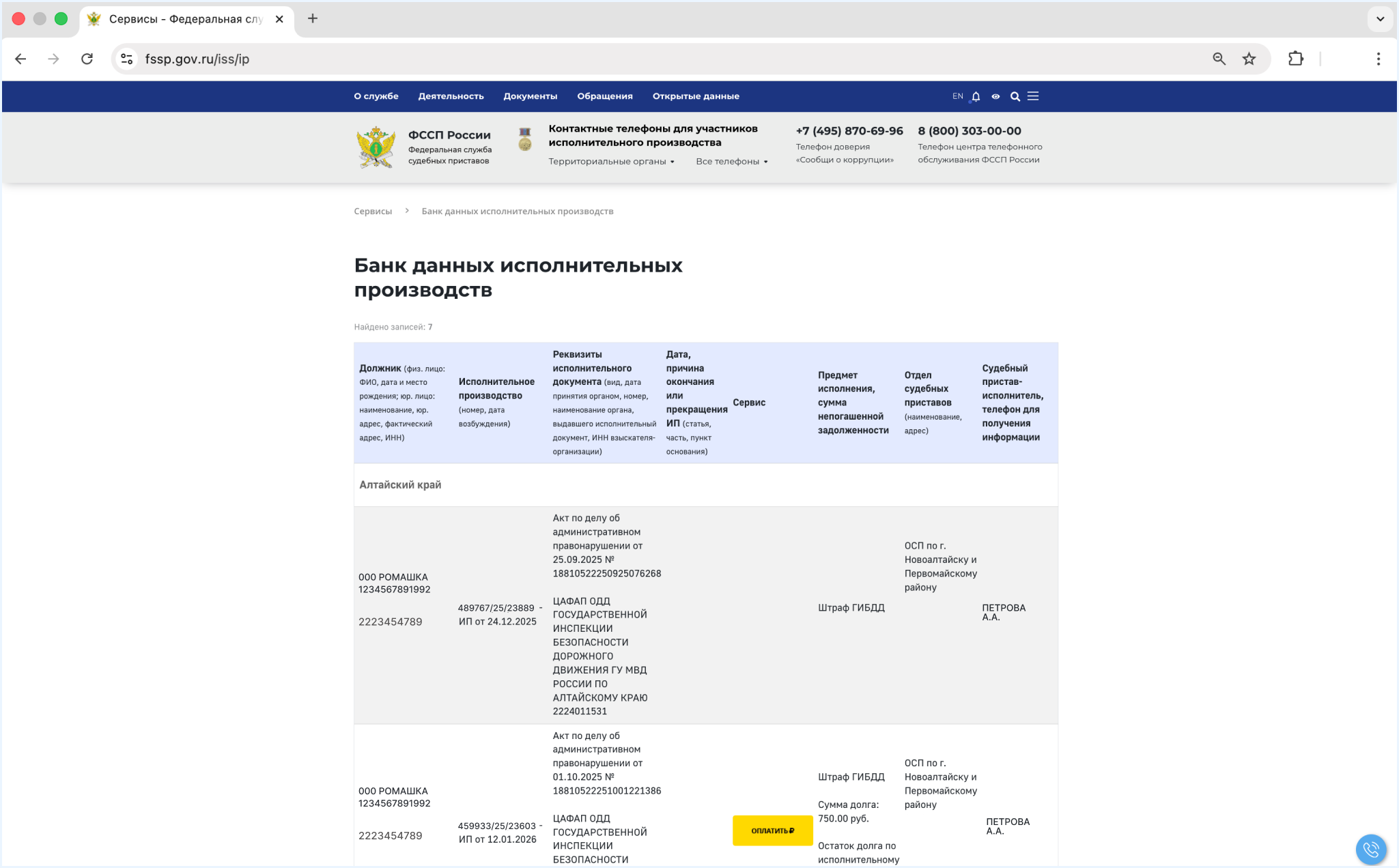1399x868 pixels.
Task: Open О службе menu
Action: pos(376,96)
